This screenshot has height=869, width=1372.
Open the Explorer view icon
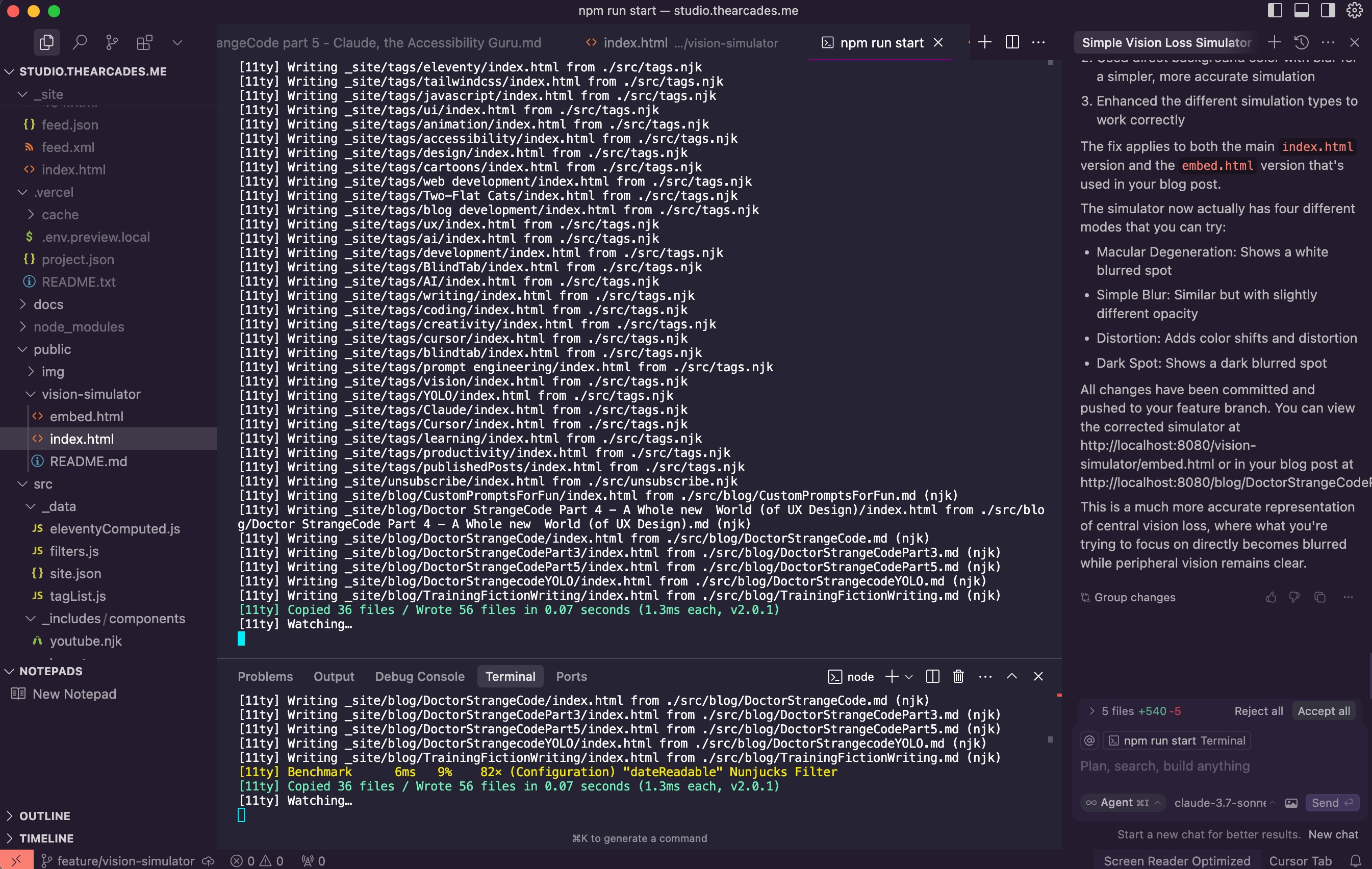tap(46, 42)
